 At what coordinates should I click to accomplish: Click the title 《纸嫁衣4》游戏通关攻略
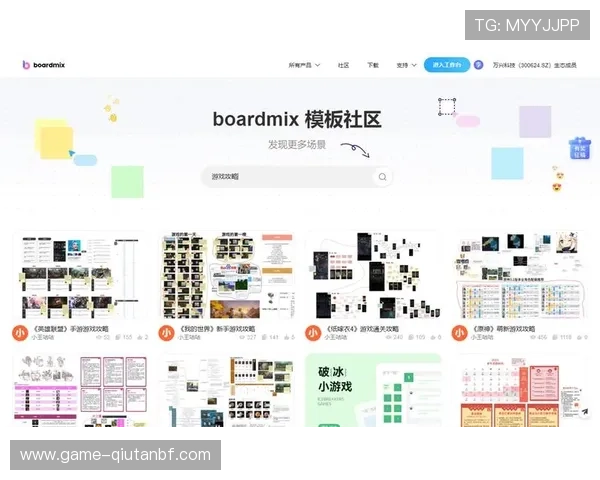(x=362, y=329)
